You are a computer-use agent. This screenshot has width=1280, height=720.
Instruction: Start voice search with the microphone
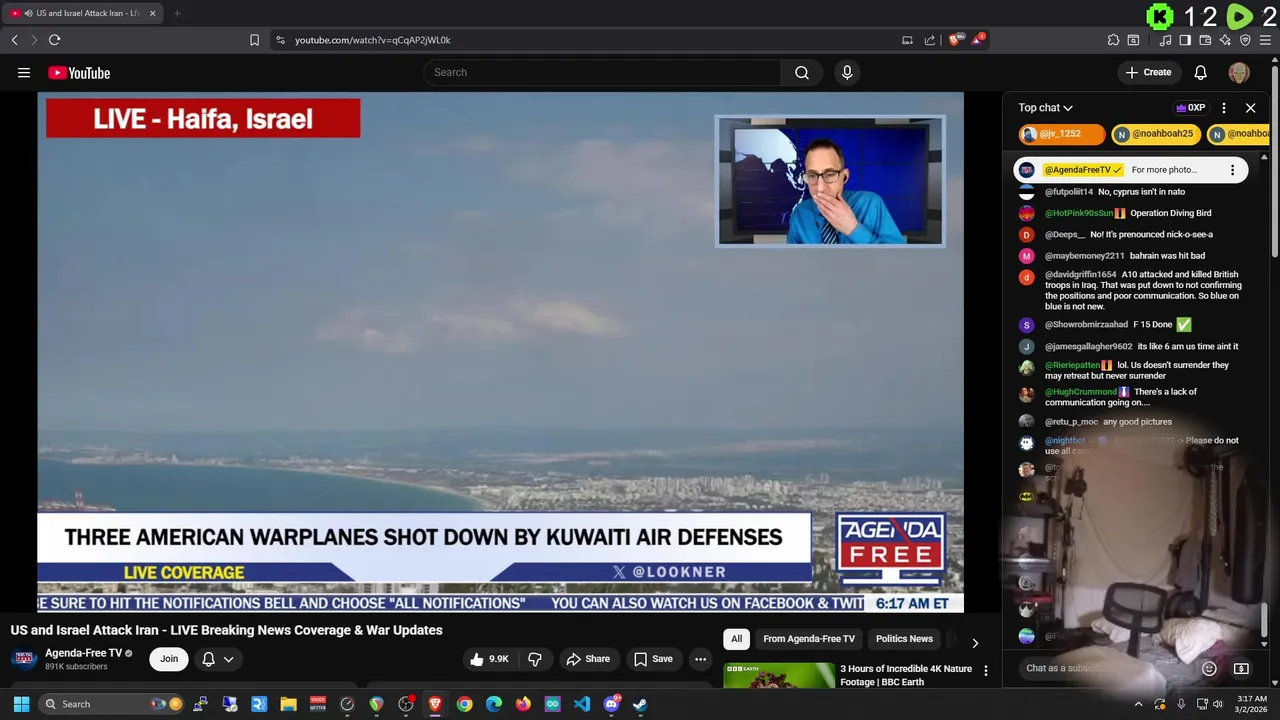(847, 72)
